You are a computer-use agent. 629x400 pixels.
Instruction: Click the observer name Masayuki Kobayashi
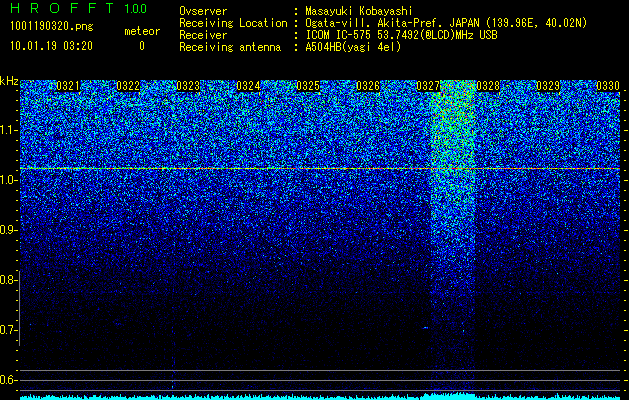tap(359, 11)
